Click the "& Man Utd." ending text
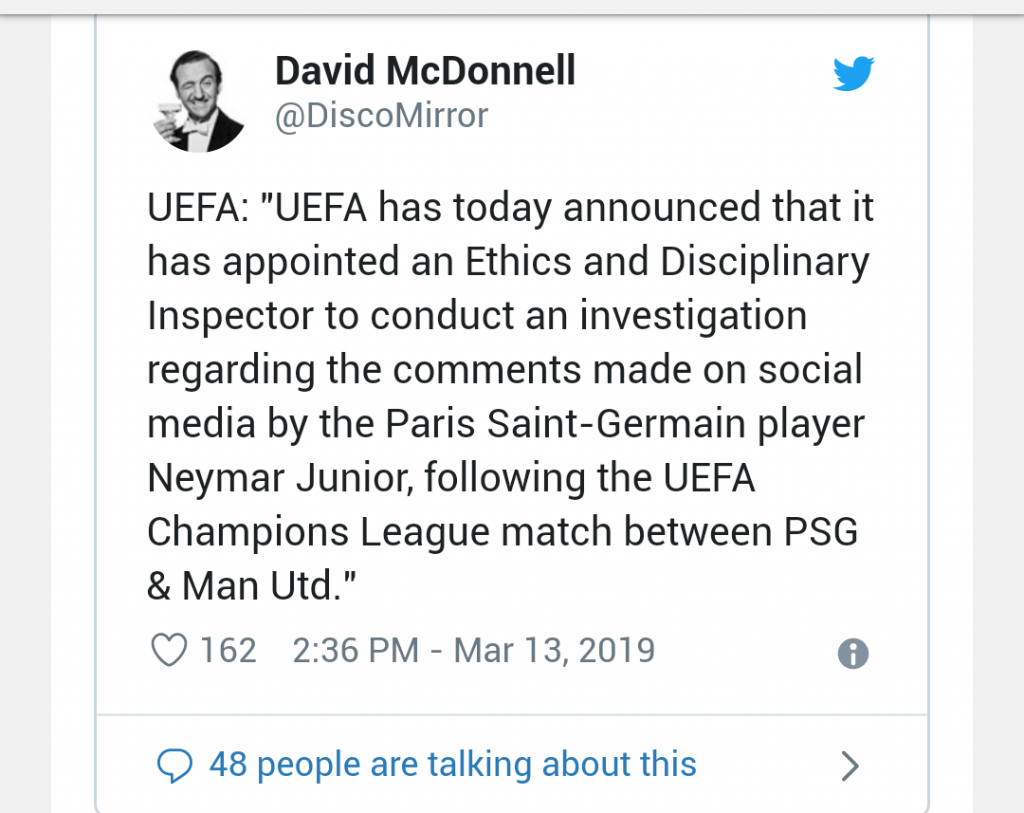This screenshot has height=813, width=1024. point(252,586)
